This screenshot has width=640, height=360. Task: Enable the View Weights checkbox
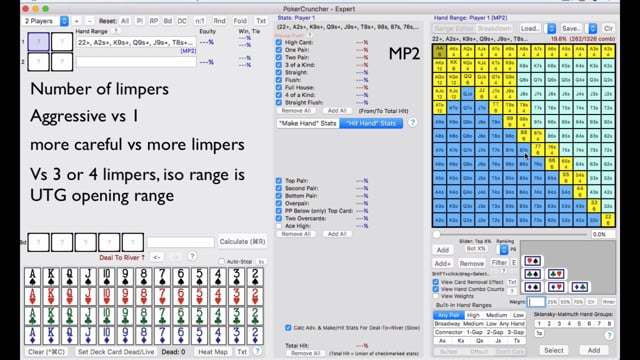(x=436, y=296)
